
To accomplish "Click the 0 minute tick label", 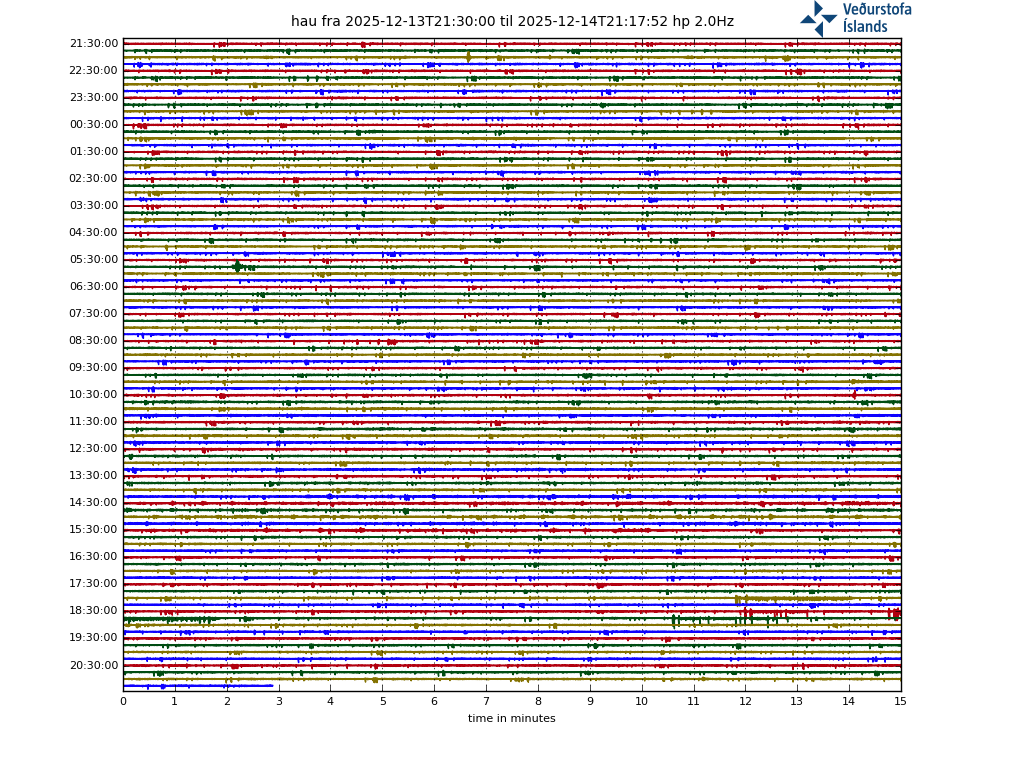I will (x=123, y=702).
